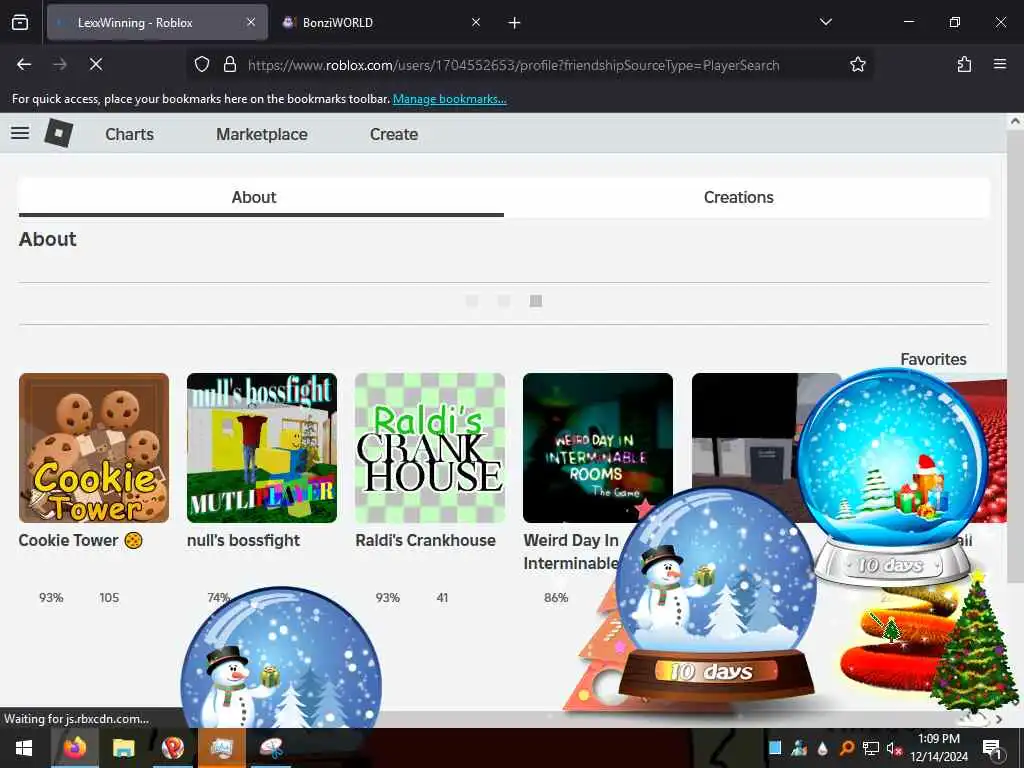Screen dimensions: 1024x768
Task: Open null's bossfight game thumbnail
Action: tap(262, 448)
